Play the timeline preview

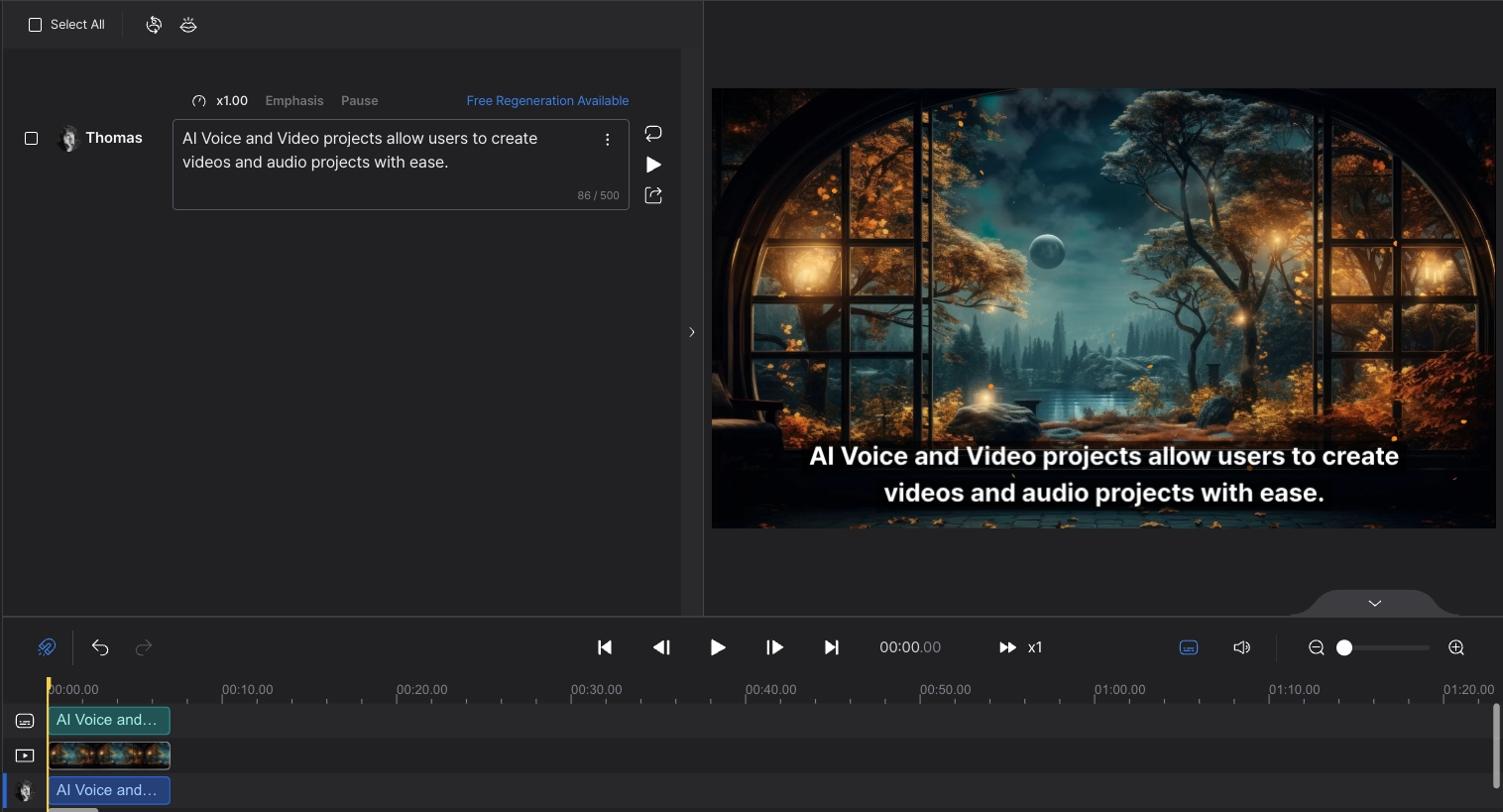(718, 647)
